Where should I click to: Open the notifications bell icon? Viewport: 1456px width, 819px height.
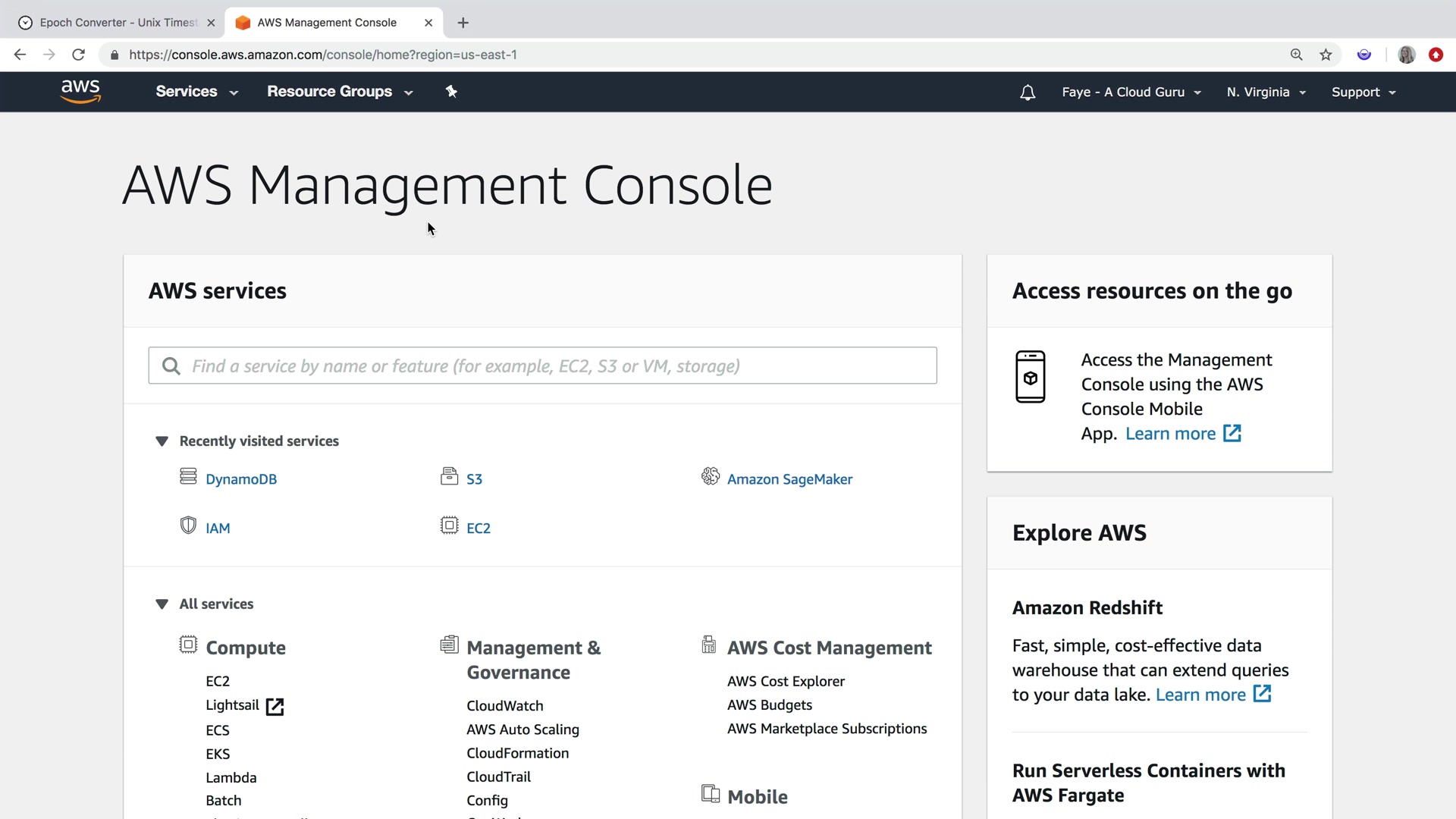click(1028, 93)
